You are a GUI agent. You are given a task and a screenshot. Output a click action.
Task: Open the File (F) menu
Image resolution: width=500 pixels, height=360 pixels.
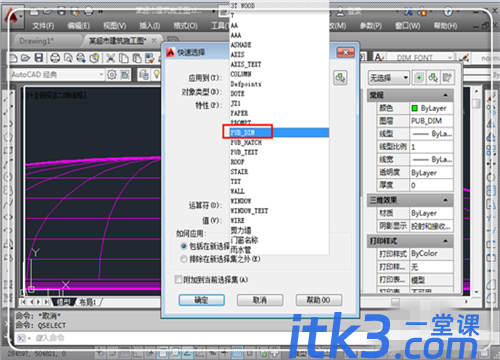[x=43, y=26]
